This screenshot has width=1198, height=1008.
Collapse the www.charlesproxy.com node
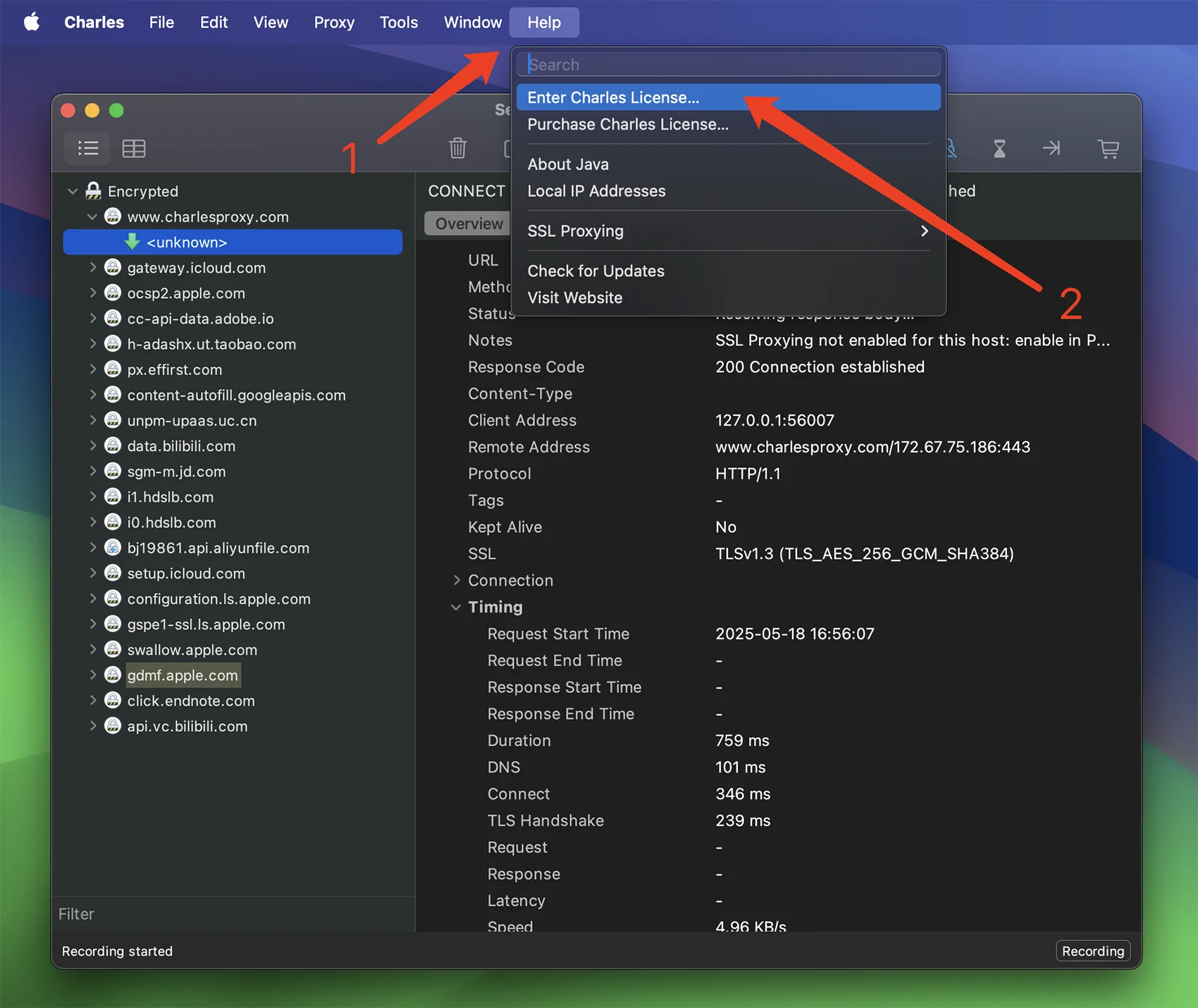(x=92, y=216)
